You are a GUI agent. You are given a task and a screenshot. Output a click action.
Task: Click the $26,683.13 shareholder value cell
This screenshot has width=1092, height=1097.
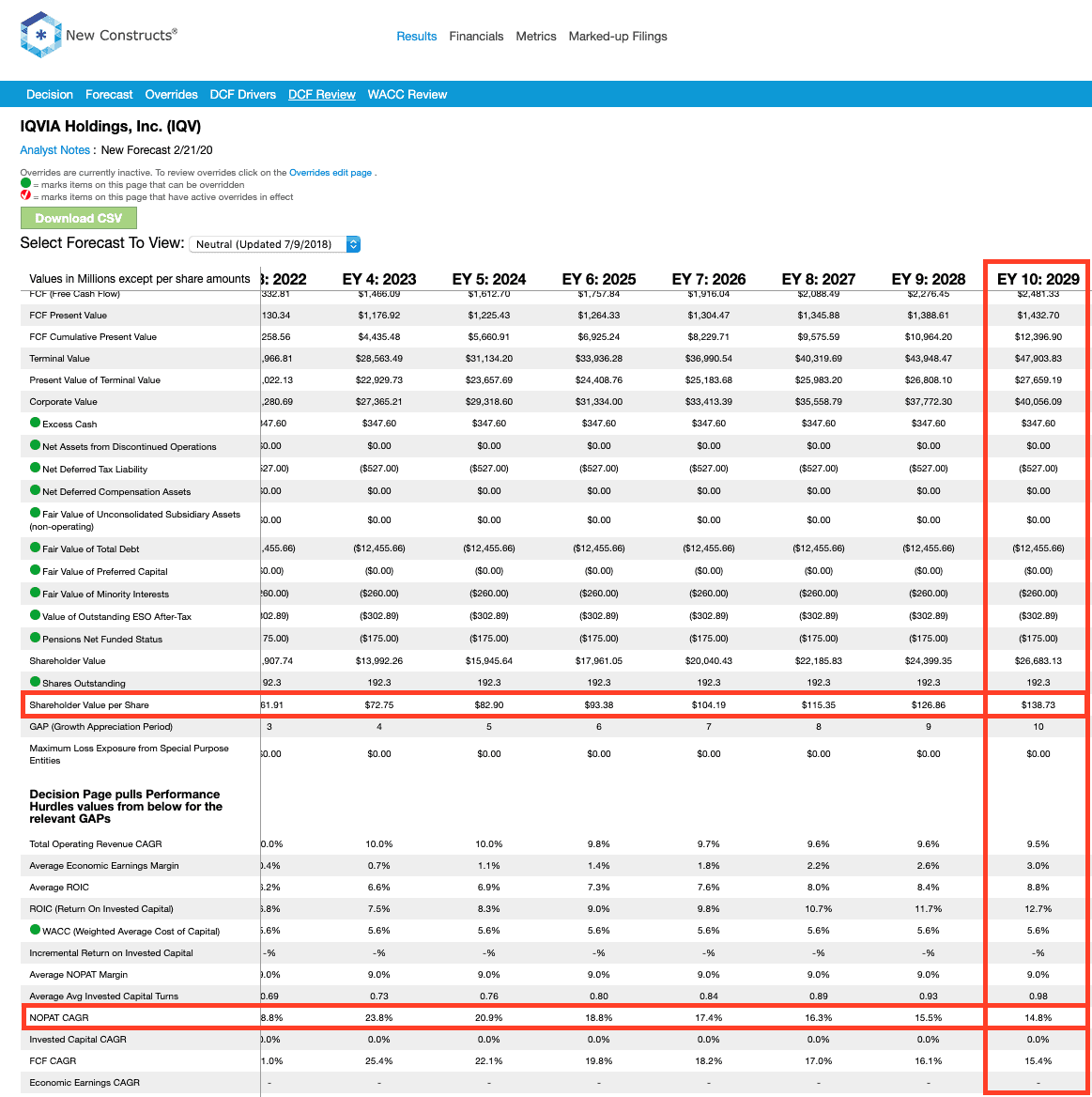click(x=1038, y=661)
